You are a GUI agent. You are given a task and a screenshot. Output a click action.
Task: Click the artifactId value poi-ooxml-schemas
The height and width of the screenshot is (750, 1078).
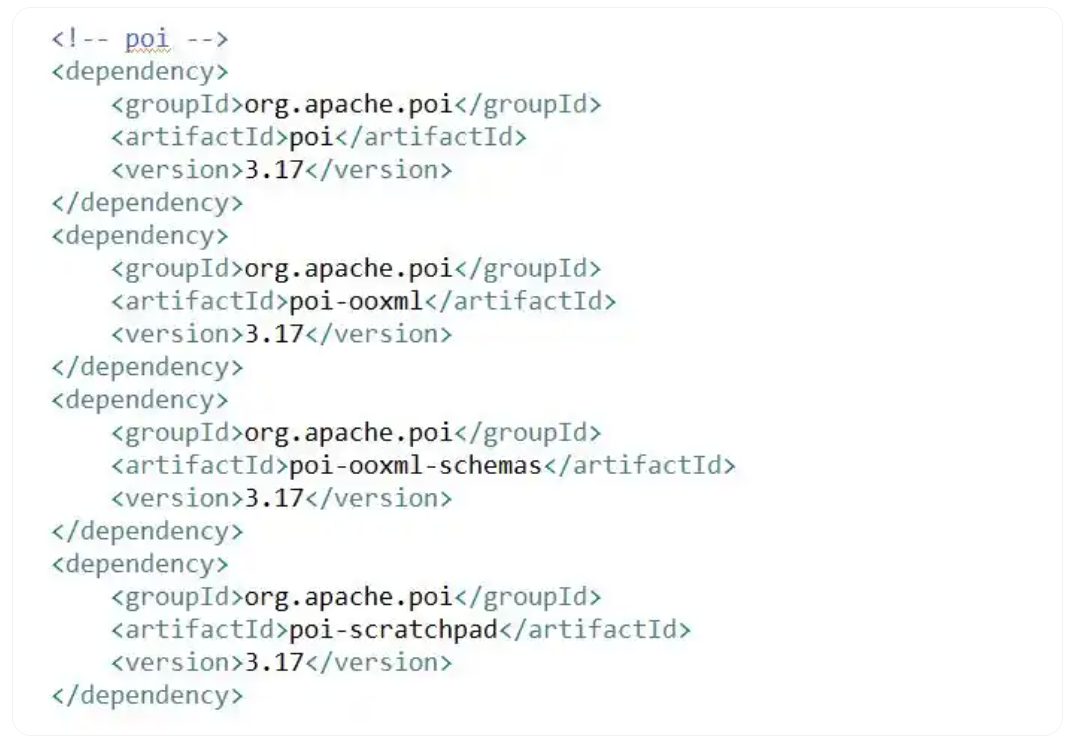(x=416, y=465)
